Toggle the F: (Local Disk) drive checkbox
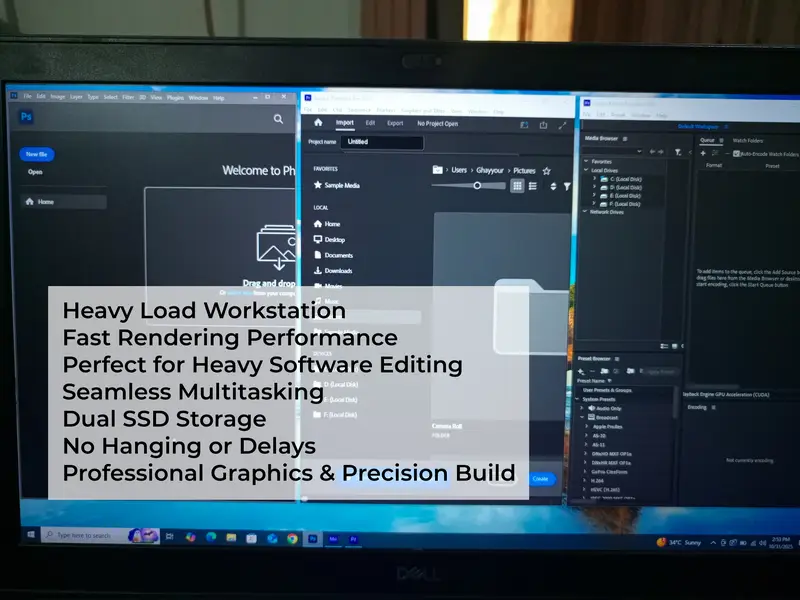This screenshot has height=600, width=800. pyautogui.click(x=317, y=414)
